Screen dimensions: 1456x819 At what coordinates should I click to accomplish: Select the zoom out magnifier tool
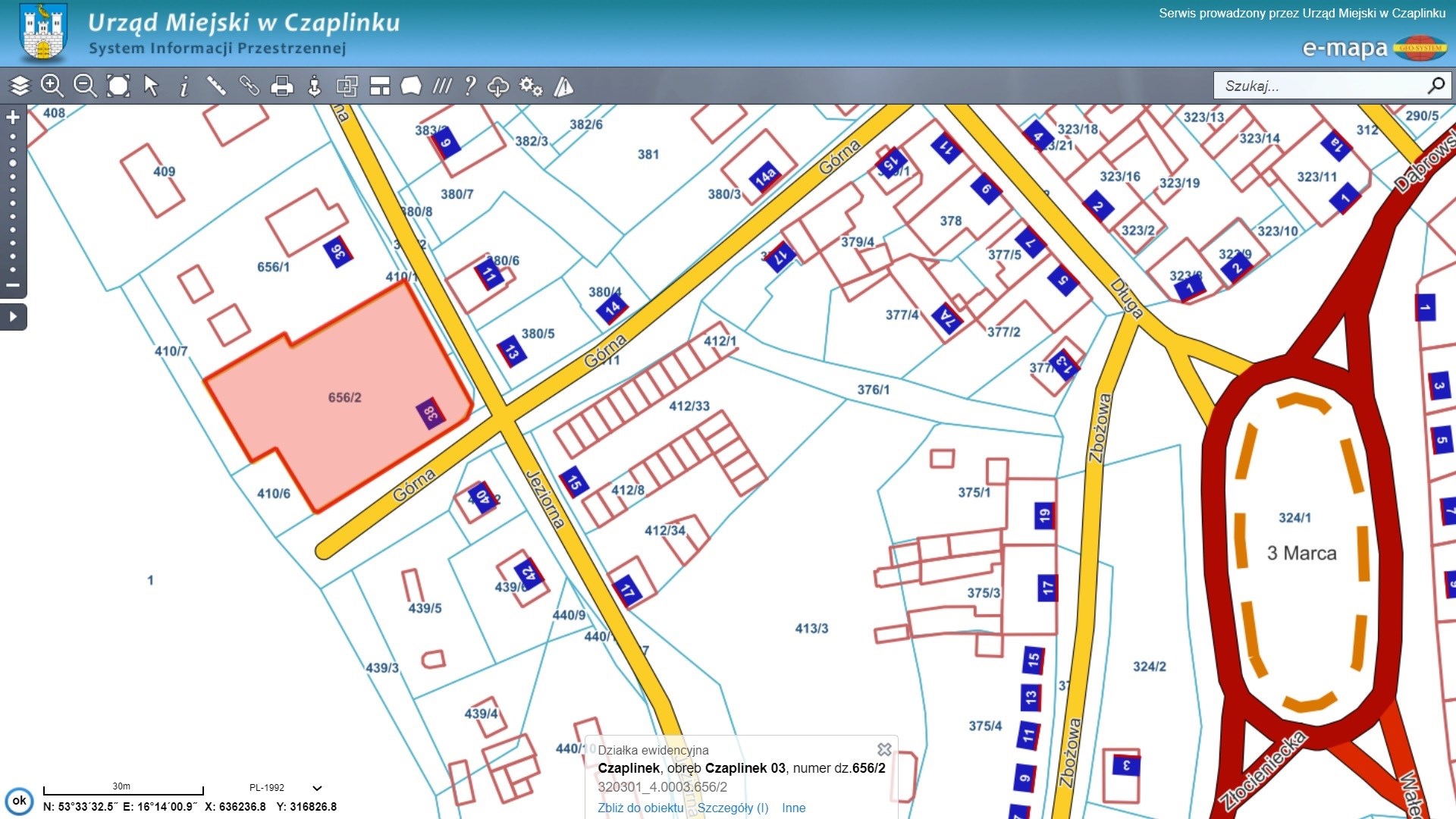point(85,86)
